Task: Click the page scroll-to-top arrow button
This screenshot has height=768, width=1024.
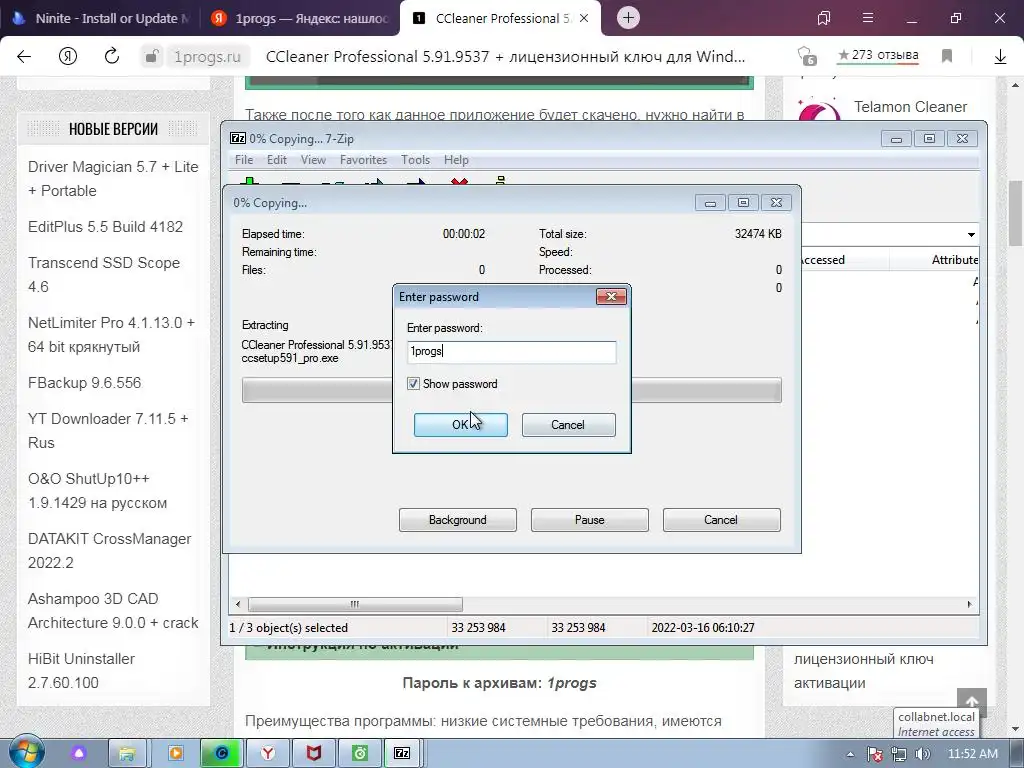Action: tap(972, 701)
